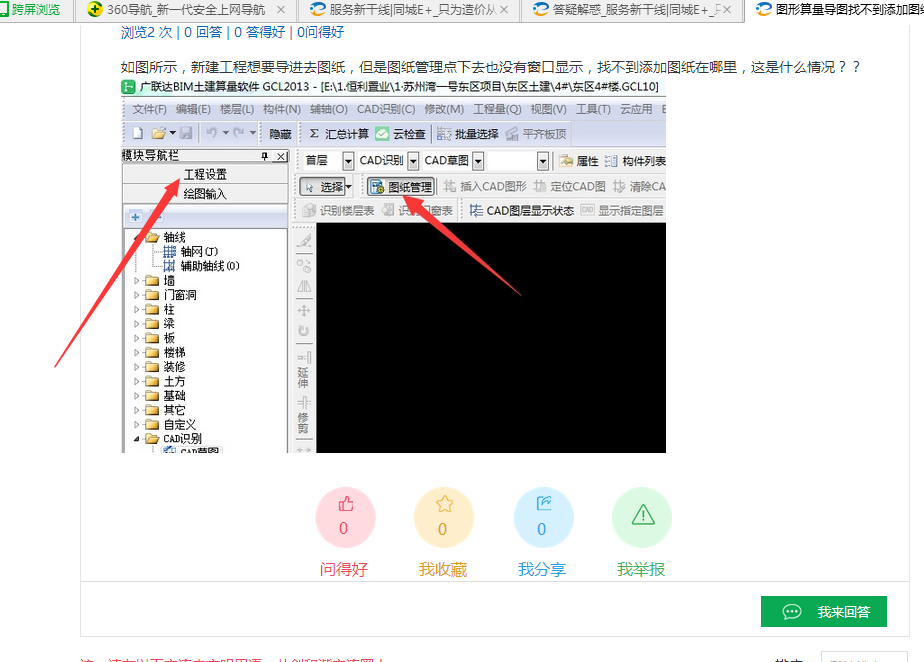
Task: Pin the 模块导航栏 panel
Action: pyautogui.click(x=265, y=156)
